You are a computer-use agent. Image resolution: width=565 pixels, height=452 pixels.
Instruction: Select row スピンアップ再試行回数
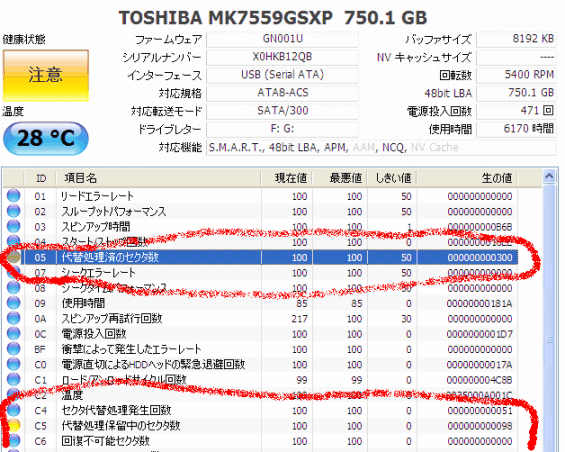pos(261,319)
